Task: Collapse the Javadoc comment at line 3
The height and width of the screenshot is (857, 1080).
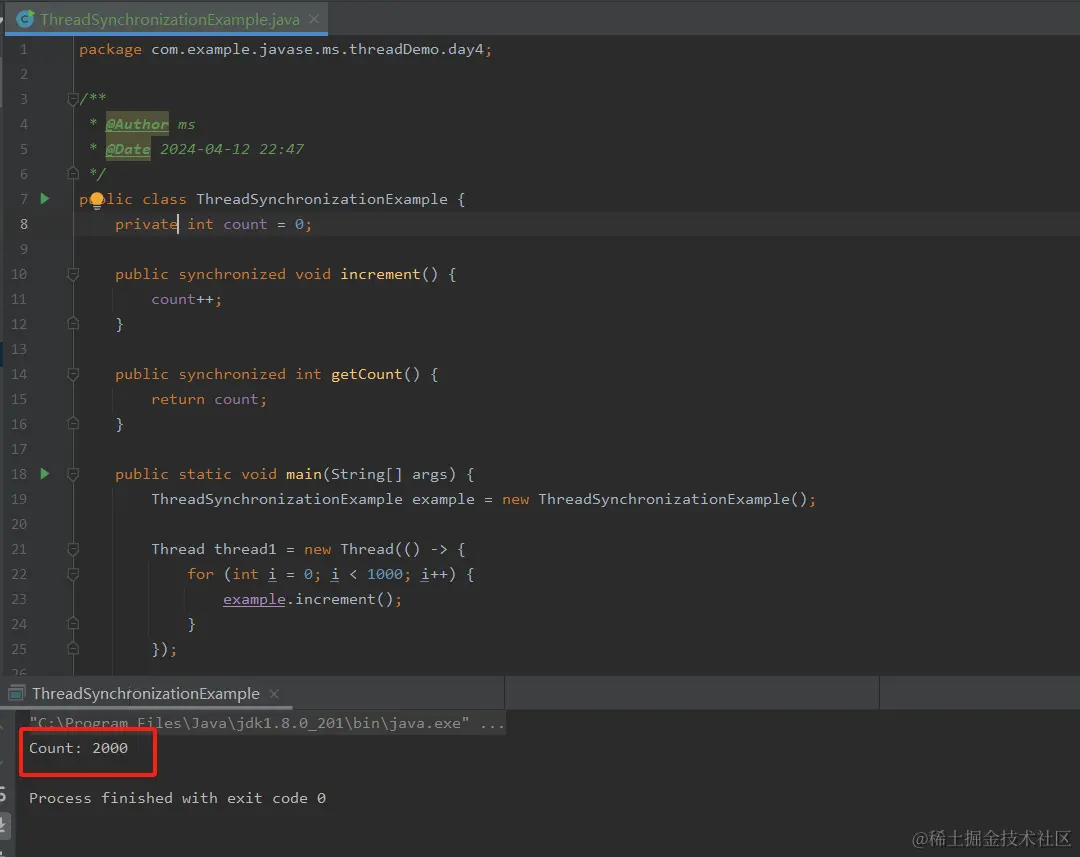Action: click(x=73, y=99)
